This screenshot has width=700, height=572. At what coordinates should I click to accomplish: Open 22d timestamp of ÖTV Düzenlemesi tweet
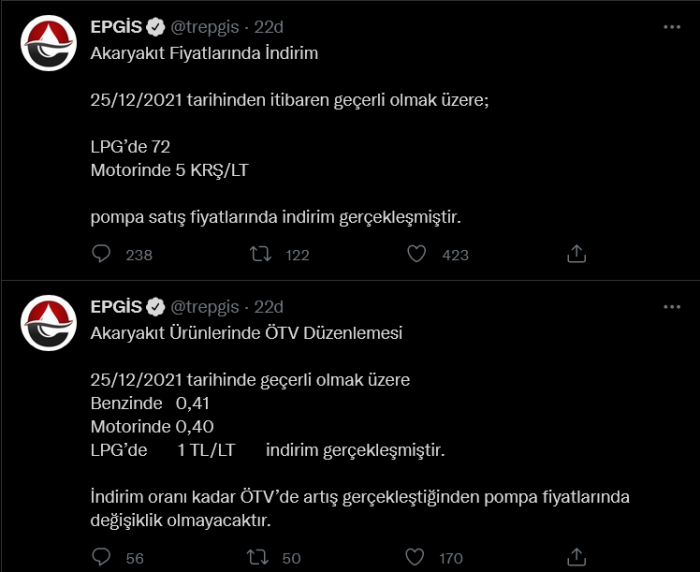point(269,307)
